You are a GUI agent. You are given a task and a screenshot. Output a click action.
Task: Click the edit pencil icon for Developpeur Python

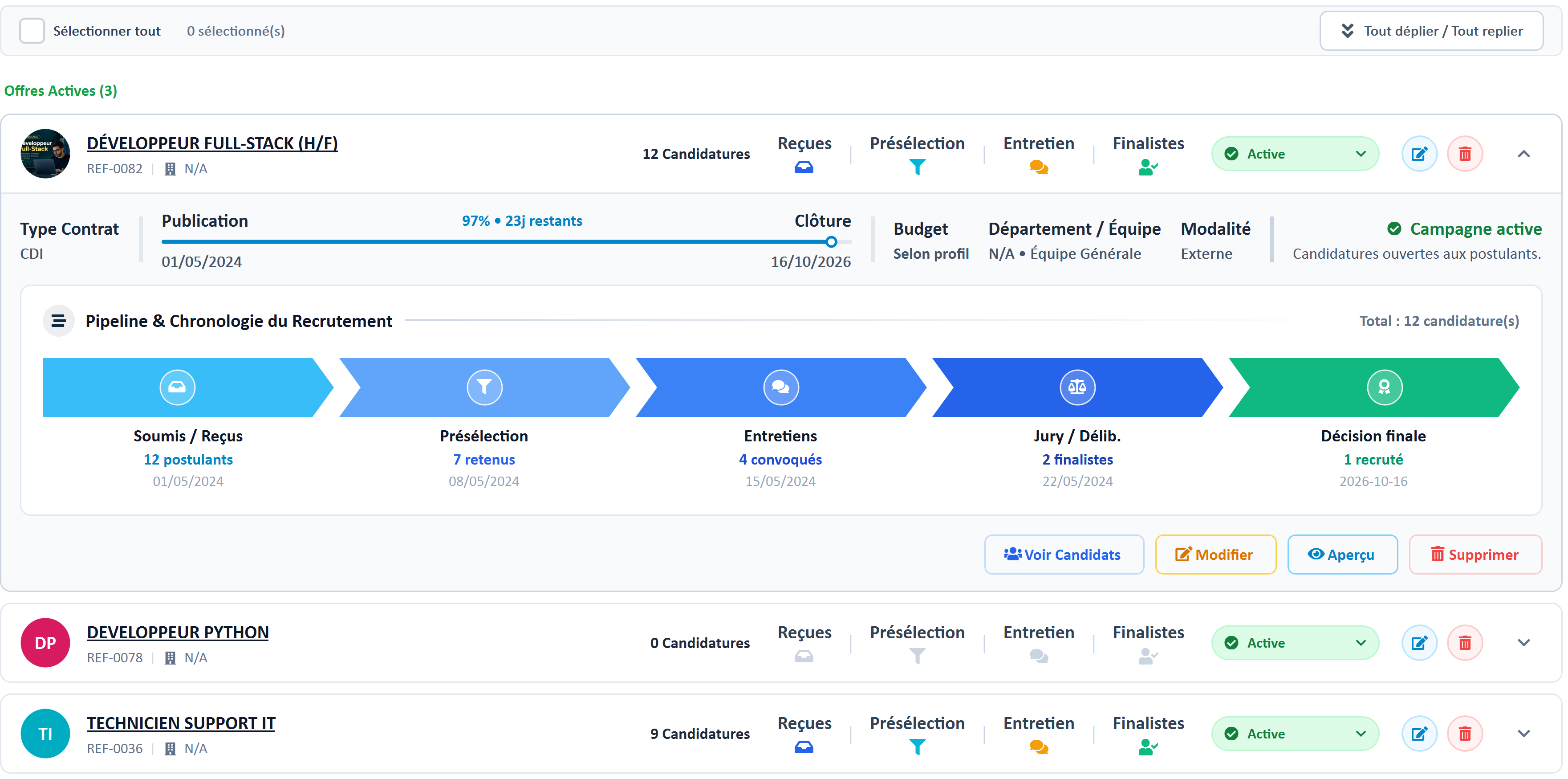click(1419, 643)
